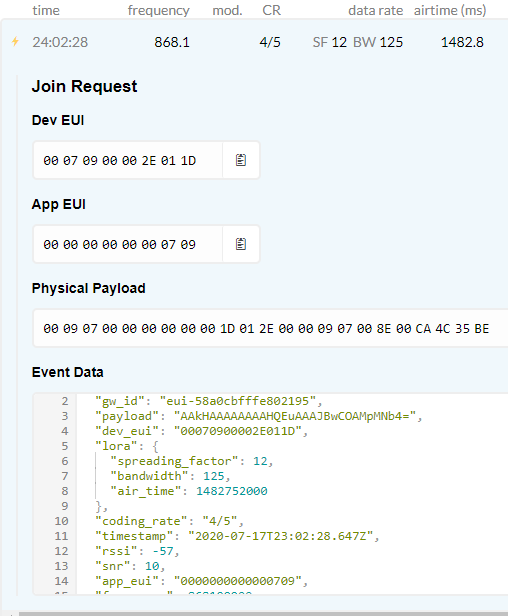The height and width of the screenshot is (616, 508).
Task: Click the CR column header
Action: pyautogui.click(x=271, y=10)
